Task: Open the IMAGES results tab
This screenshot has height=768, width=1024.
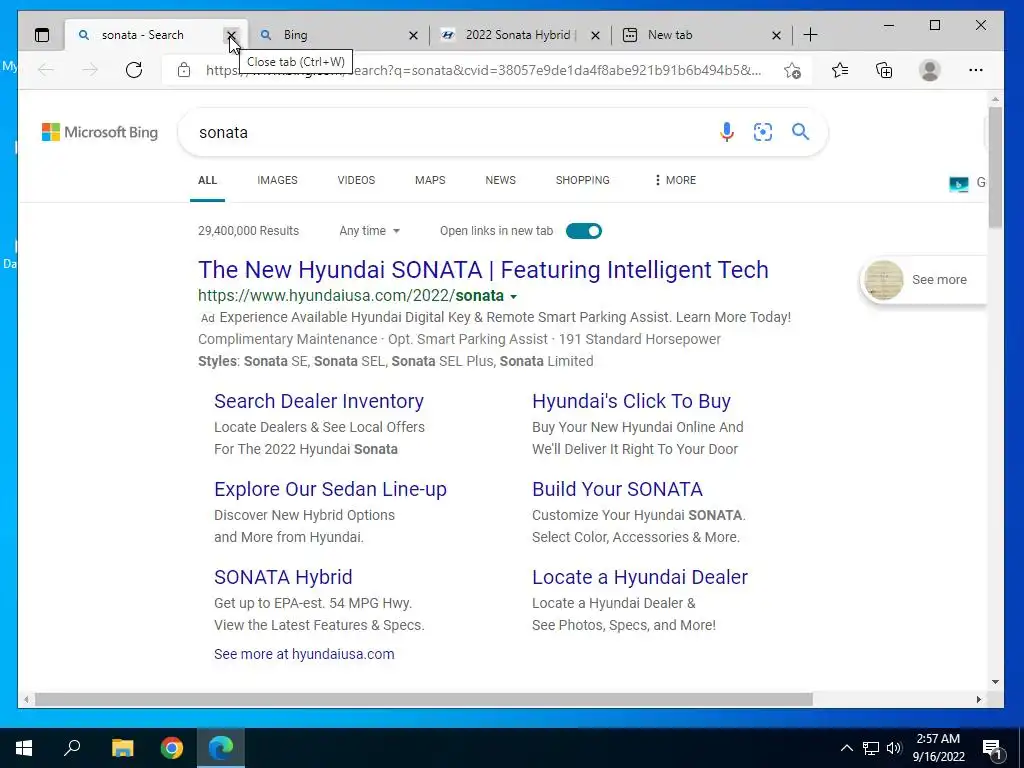Action: (x=278, y=180)
